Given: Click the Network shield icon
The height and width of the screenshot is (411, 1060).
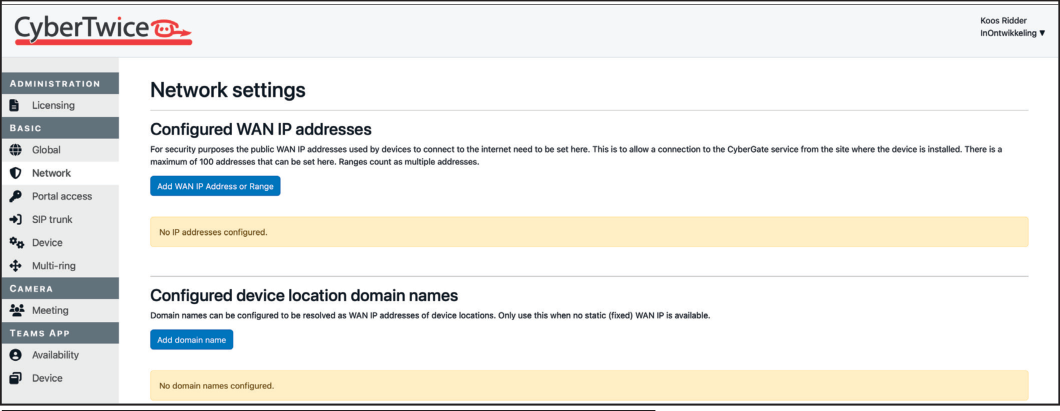Looking at the screenshot, I should pyautogui.click(x=16, y=173).
